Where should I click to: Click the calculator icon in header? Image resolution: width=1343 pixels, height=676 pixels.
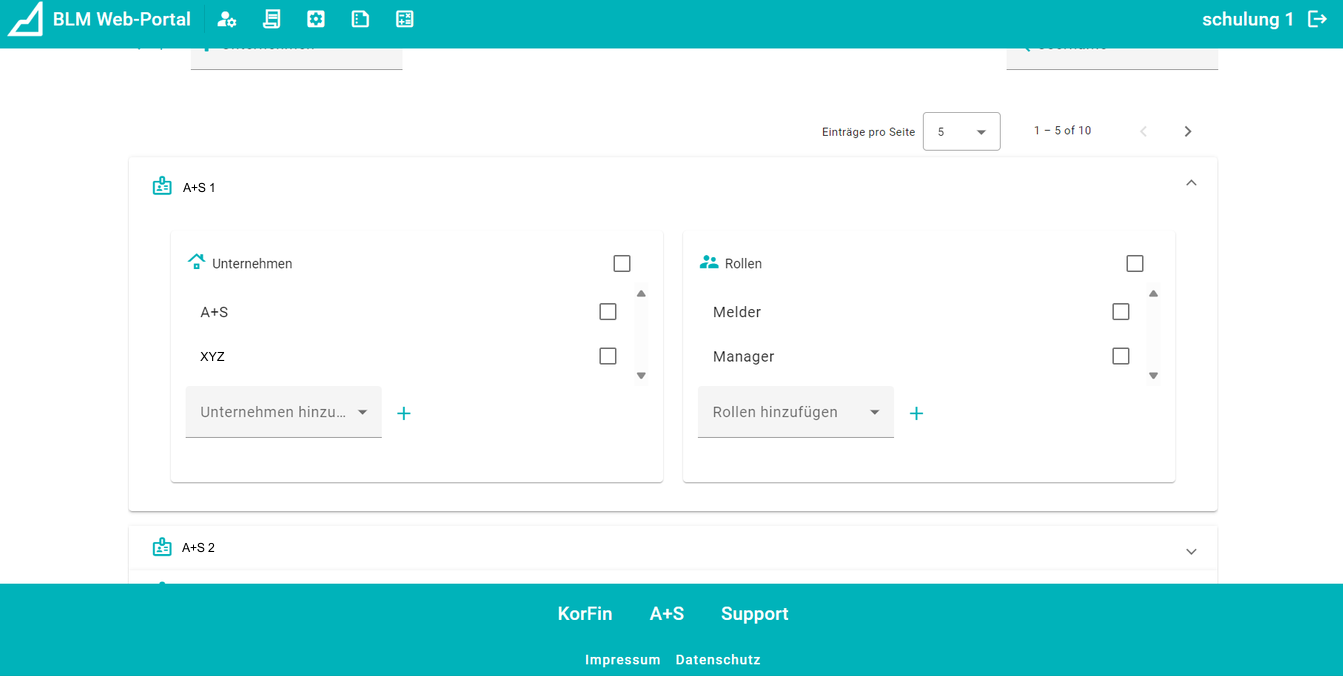coord(404,19)
